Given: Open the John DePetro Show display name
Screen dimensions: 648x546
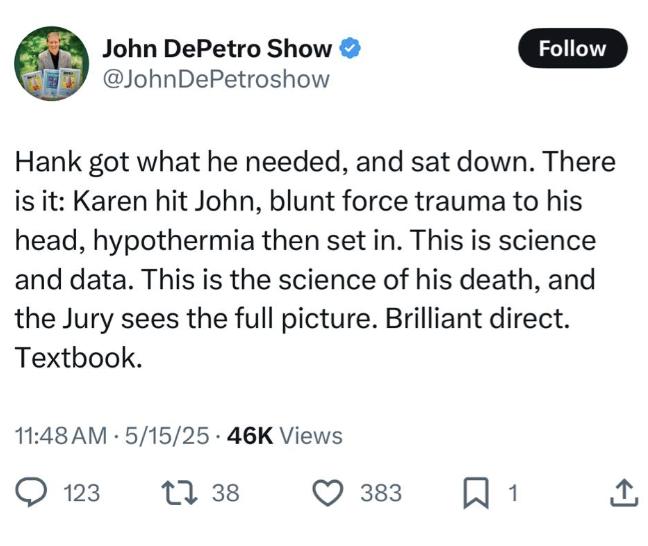Looking at the screenshot, I should point(217,48).
